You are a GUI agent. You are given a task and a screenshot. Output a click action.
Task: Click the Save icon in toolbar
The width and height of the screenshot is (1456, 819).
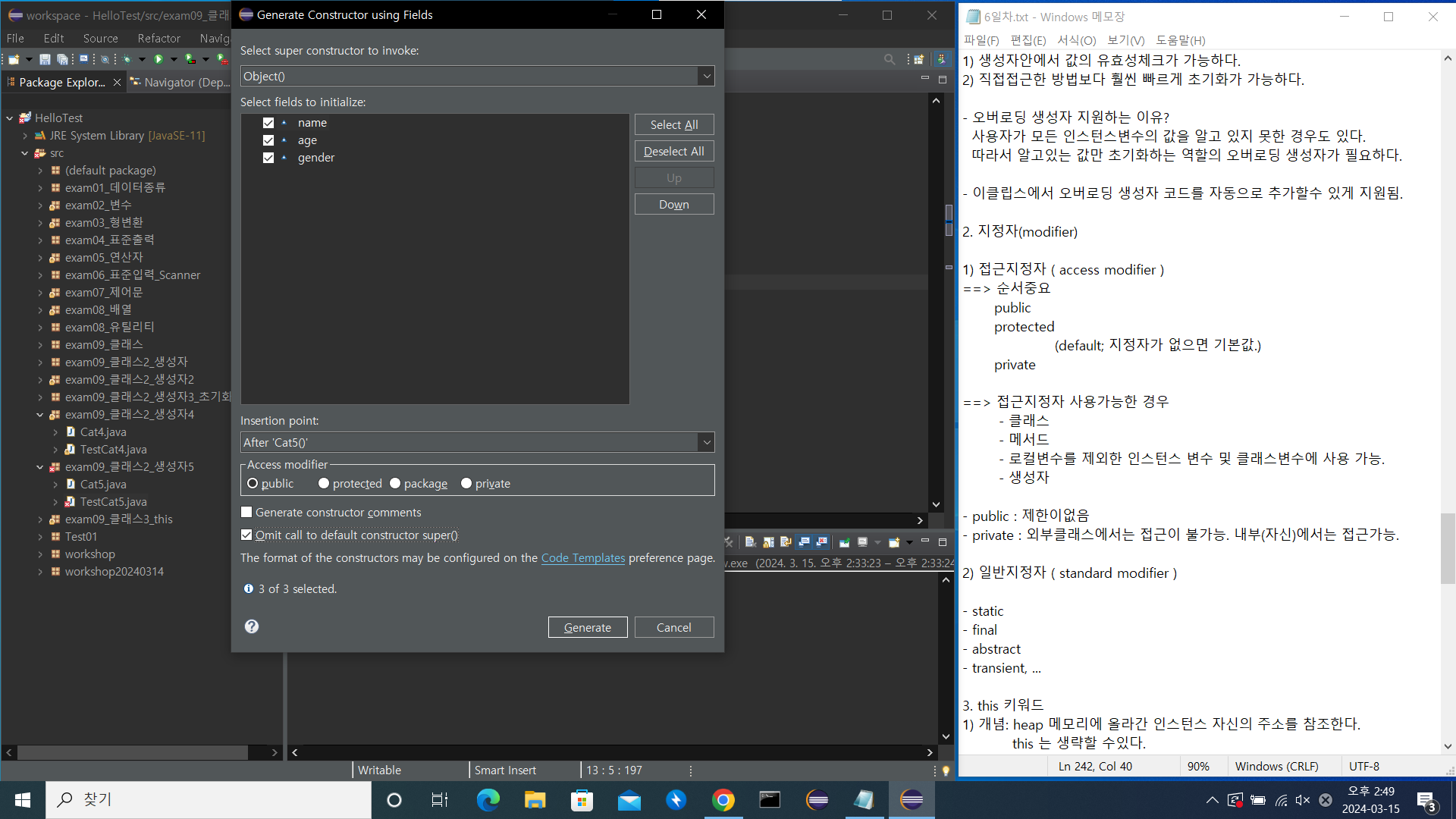click(45, 59)
